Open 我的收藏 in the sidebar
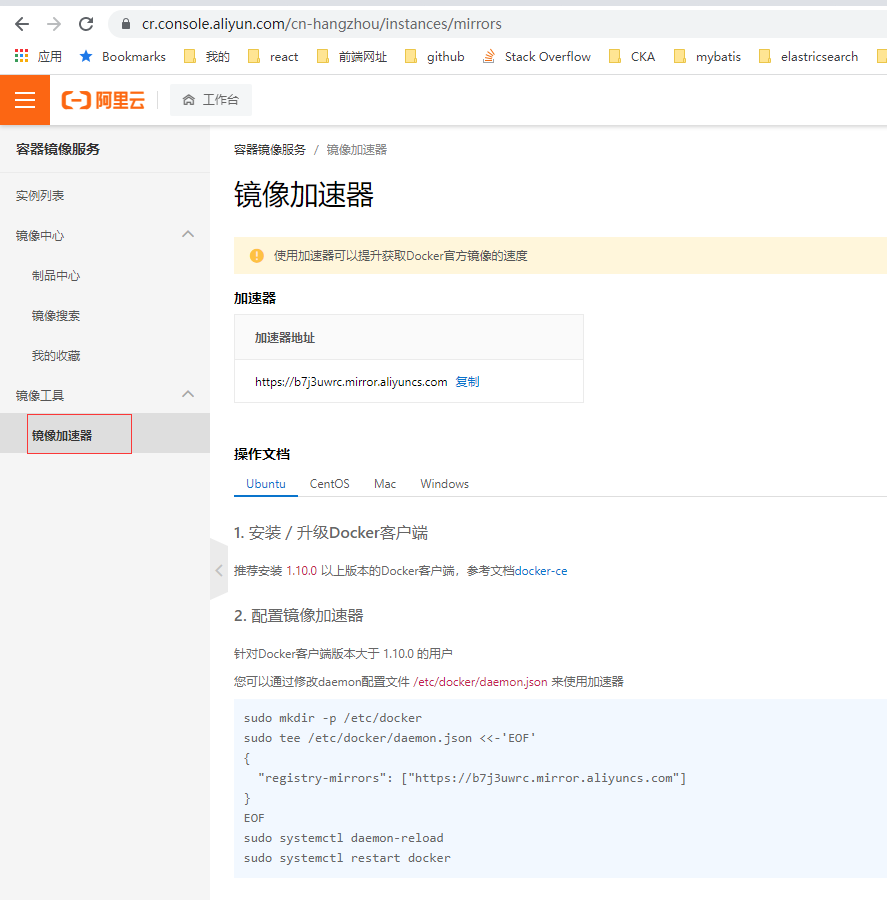 [56, 356]
